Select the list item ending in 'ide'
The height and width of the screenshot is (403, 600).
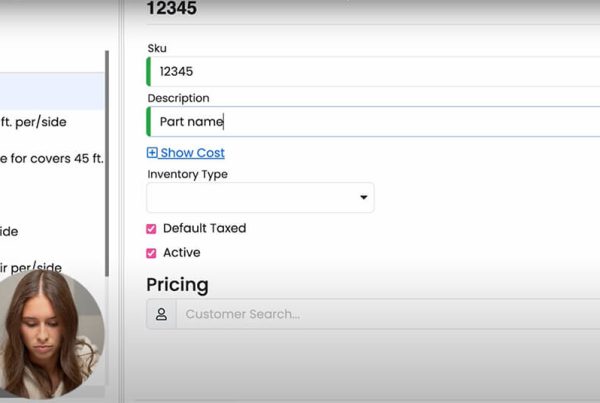(12, 231)
